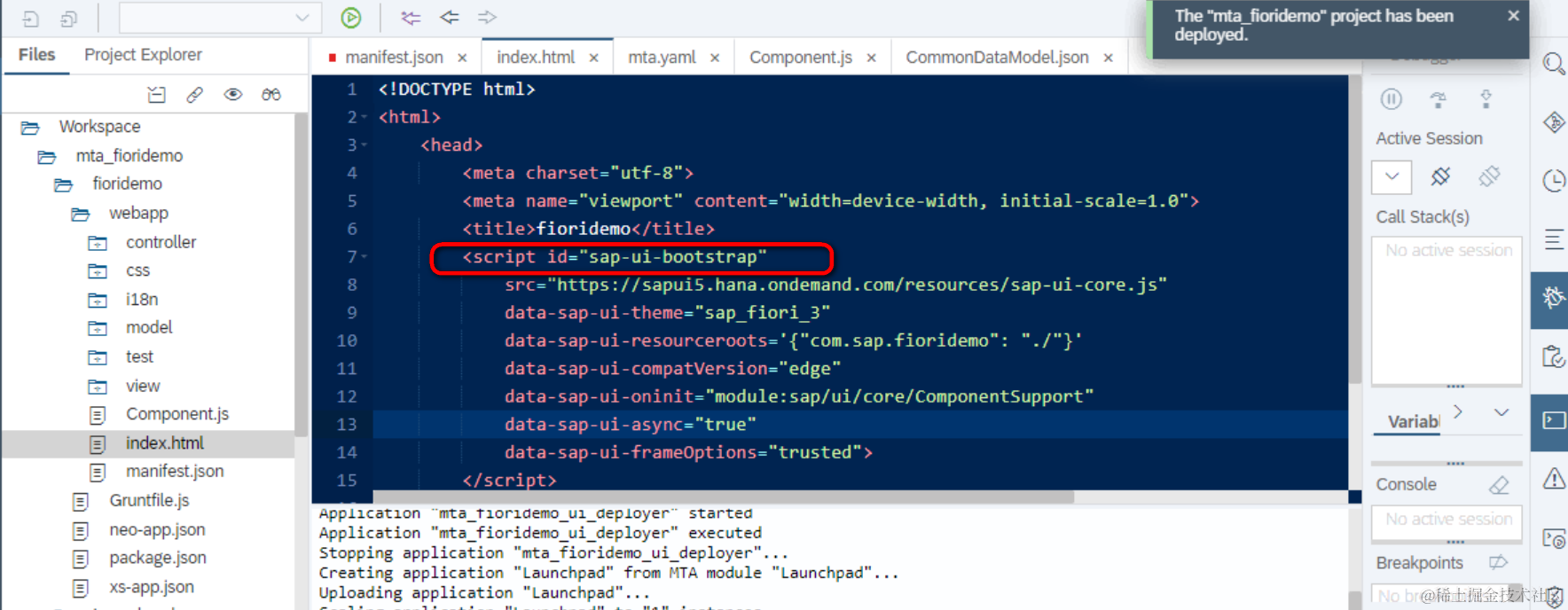Collapse the webapp folder

(x=81, y=215)
